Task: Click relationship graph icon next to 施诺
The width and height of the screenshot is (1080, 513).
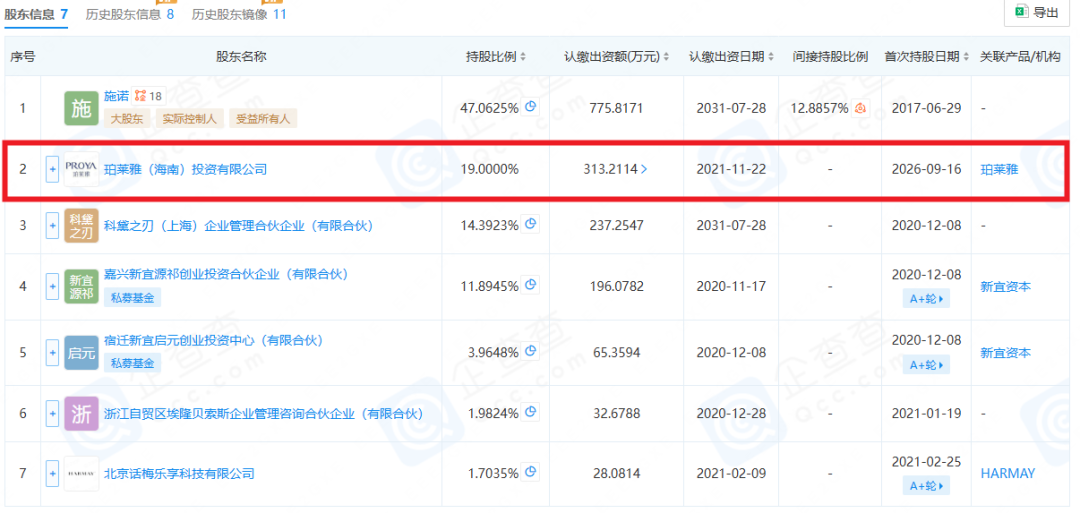Action: pyautogui.click(x=141, y=95)
